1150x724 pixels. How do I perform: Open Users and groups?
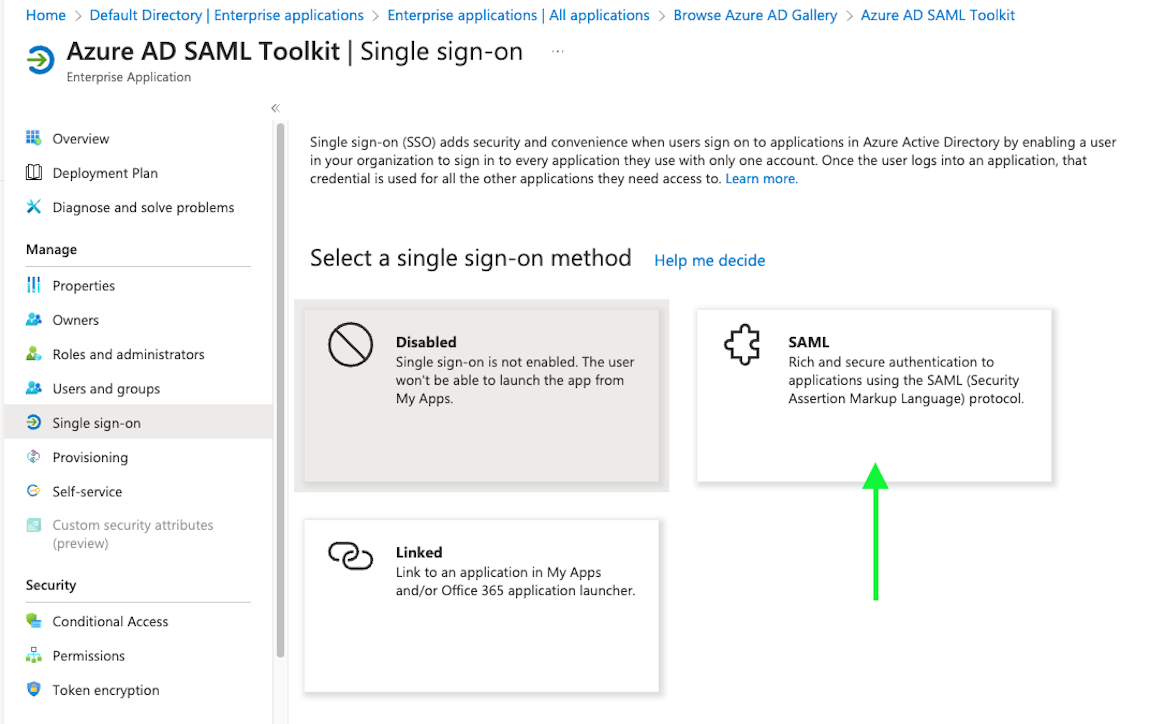[x=107, y=388]
